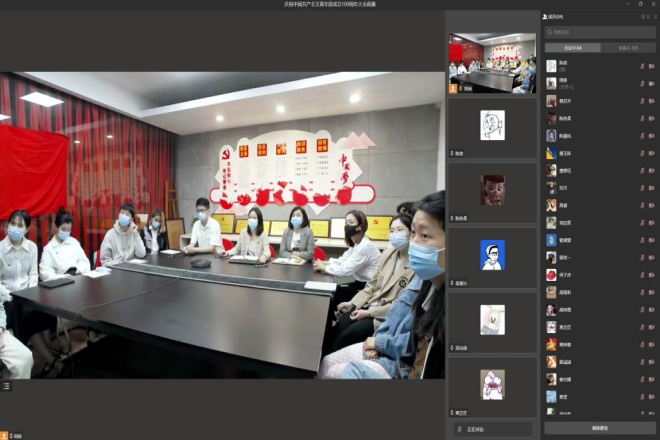This screenshot has height=440, width=660.
Task: Select the conference room video thumbnail
Action: pos(492,63)
